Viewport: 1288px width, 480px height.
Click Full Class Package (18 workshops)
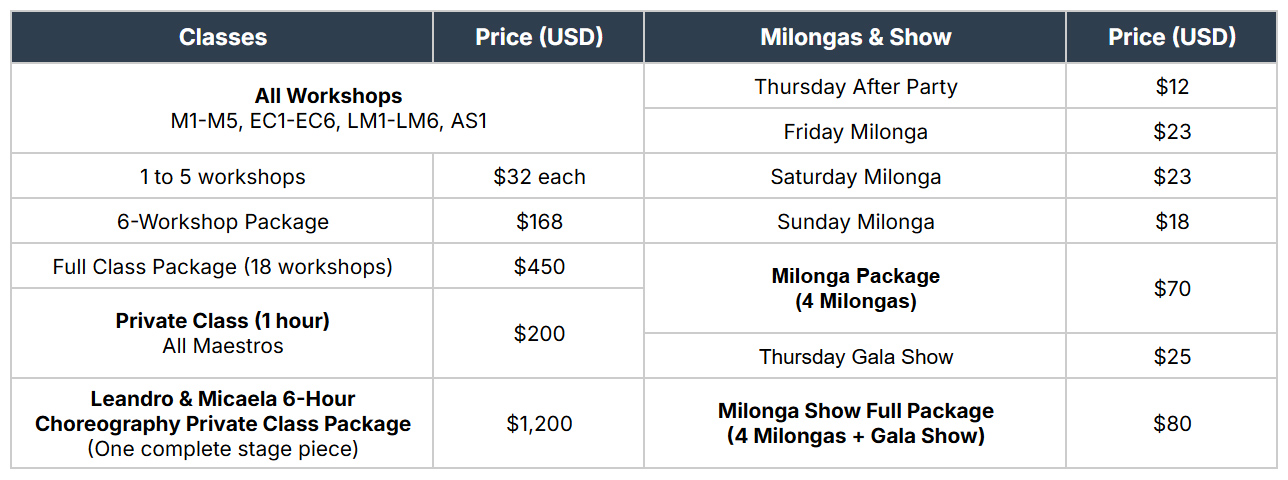tap(222, 267)
